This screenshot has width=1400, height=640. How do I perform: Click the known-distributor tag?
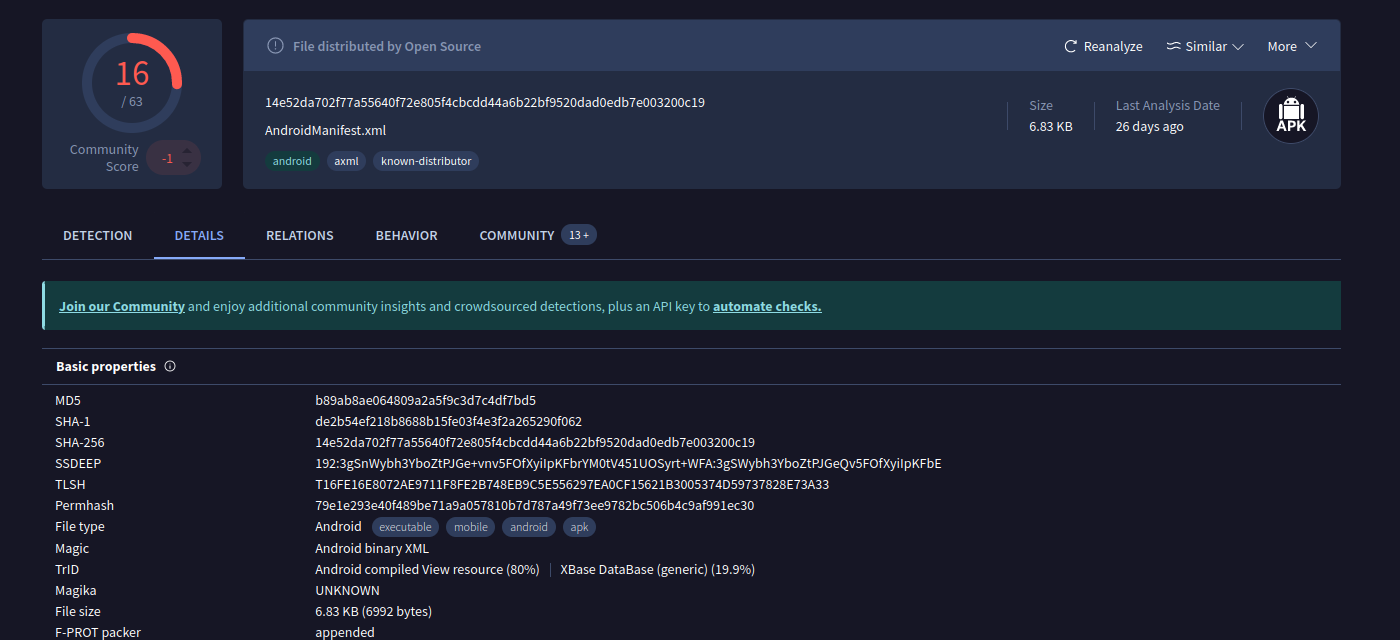[x=426, y=161]
